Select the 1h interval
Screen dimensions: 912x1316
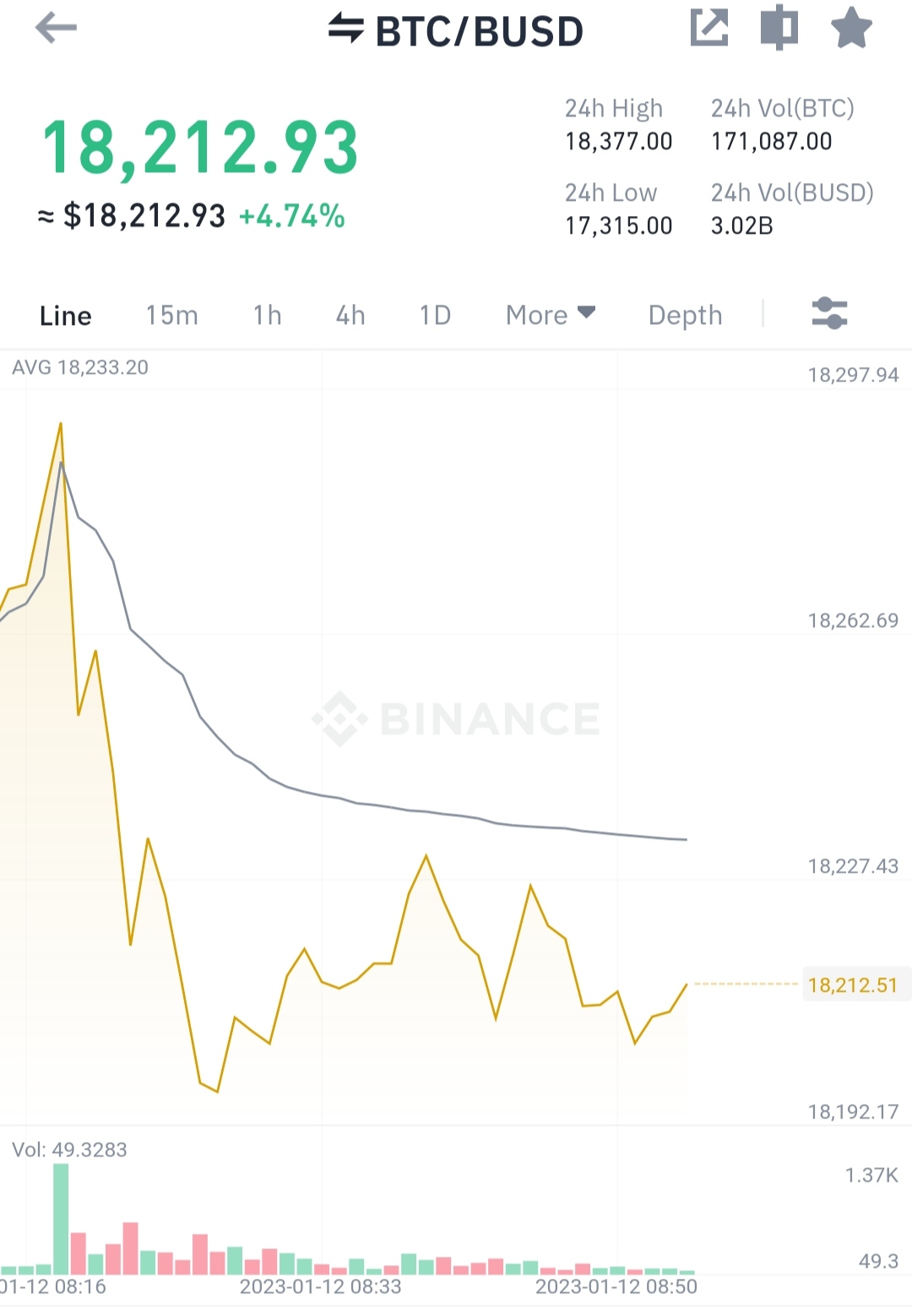[268, 316]
